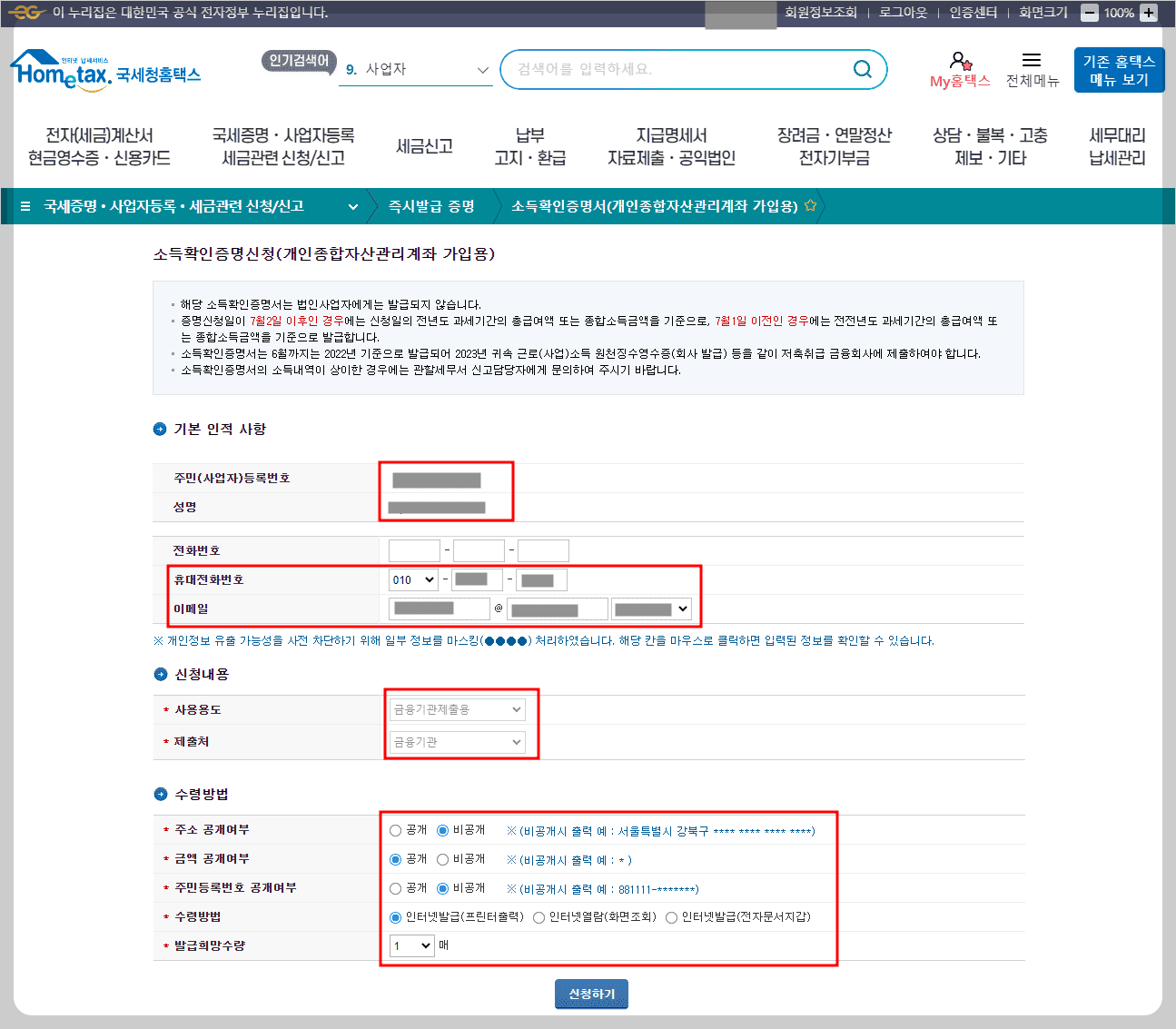Increase screen size with the plus icon
This screenshot has height=1029, width=1176.
coord(1150,13)
